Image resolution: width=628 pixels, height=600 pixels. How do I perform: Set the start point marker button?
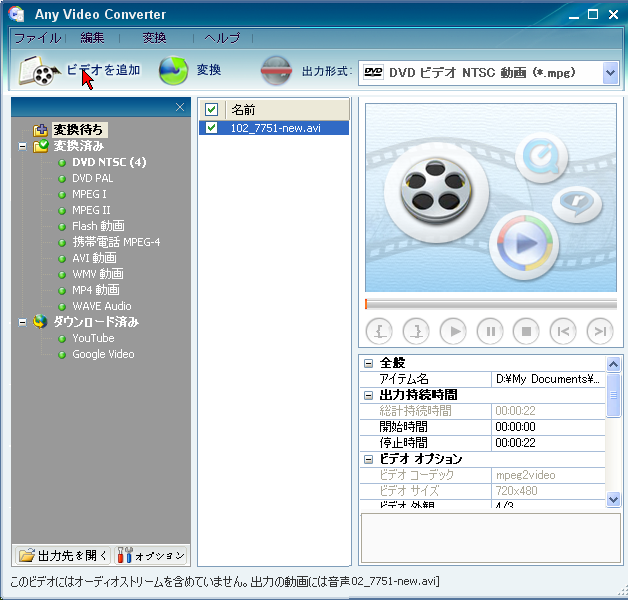380,330
